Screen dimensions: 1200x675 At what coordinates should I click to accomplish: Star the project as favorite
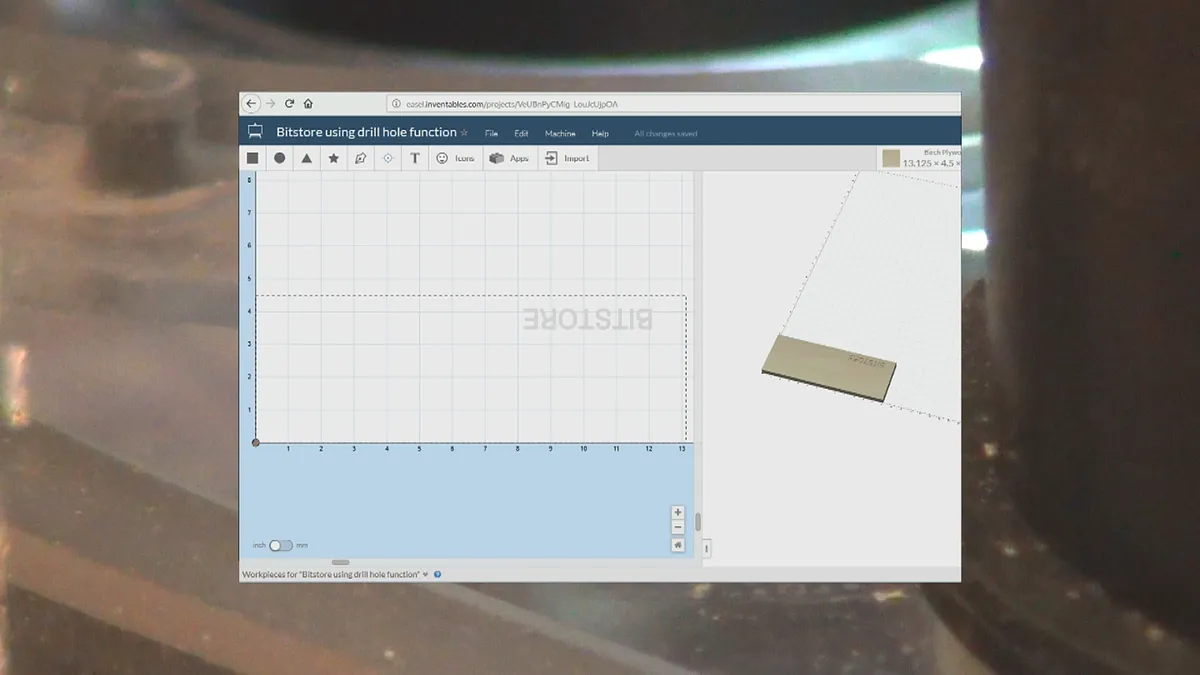464,133
